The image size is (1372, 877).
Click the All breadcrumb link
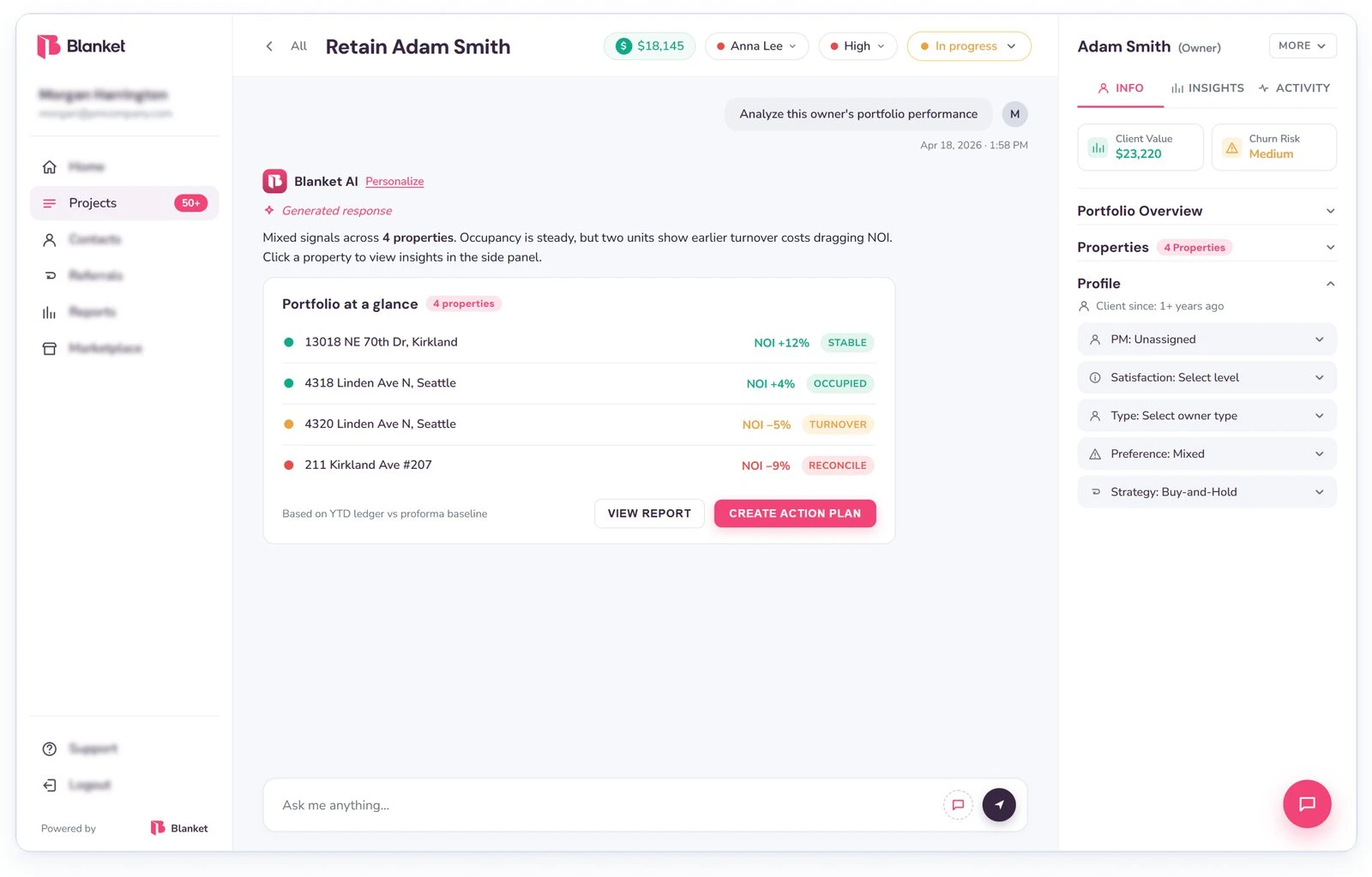click(298, 46)
